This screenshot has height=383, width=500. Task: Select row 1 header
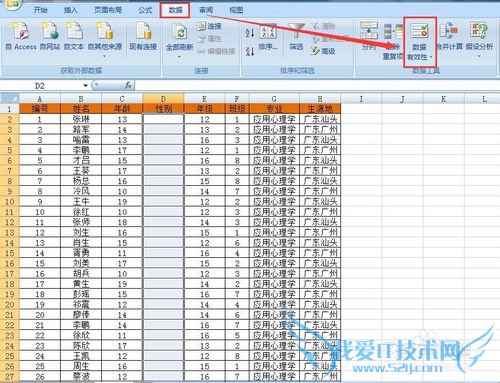10,109
